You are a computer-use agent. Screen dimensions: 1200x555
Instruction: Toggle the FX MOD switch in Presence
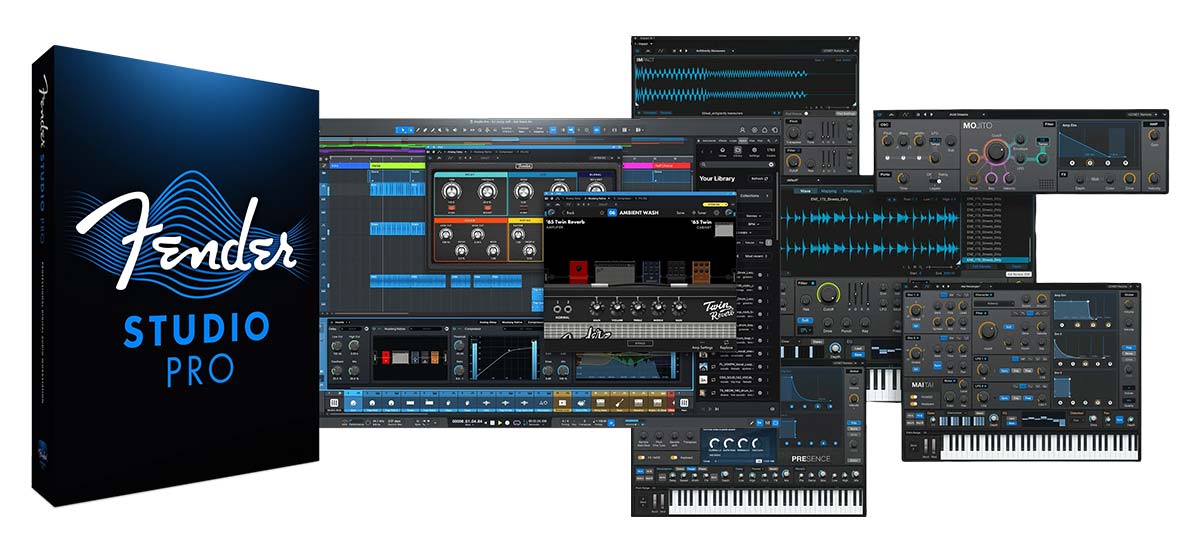tap(641, 457)
